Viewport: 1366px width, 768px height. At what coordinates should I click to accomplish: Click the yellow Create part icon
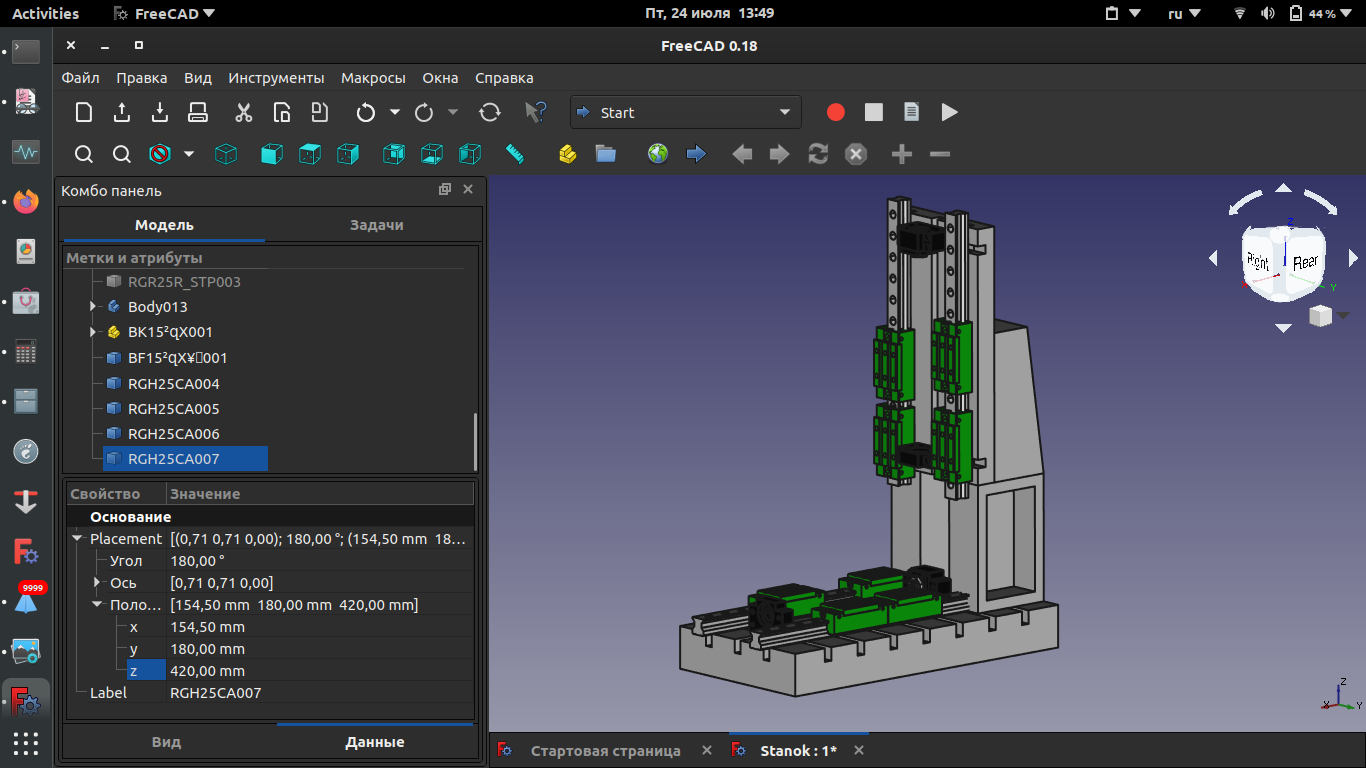click(x=568, y=154)
